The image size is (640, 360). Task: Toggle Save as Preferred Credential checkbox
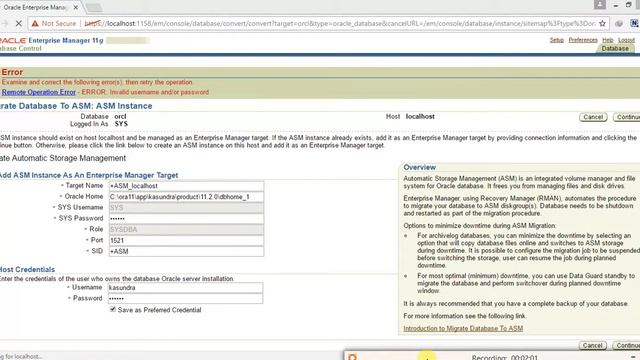(113, 309)
